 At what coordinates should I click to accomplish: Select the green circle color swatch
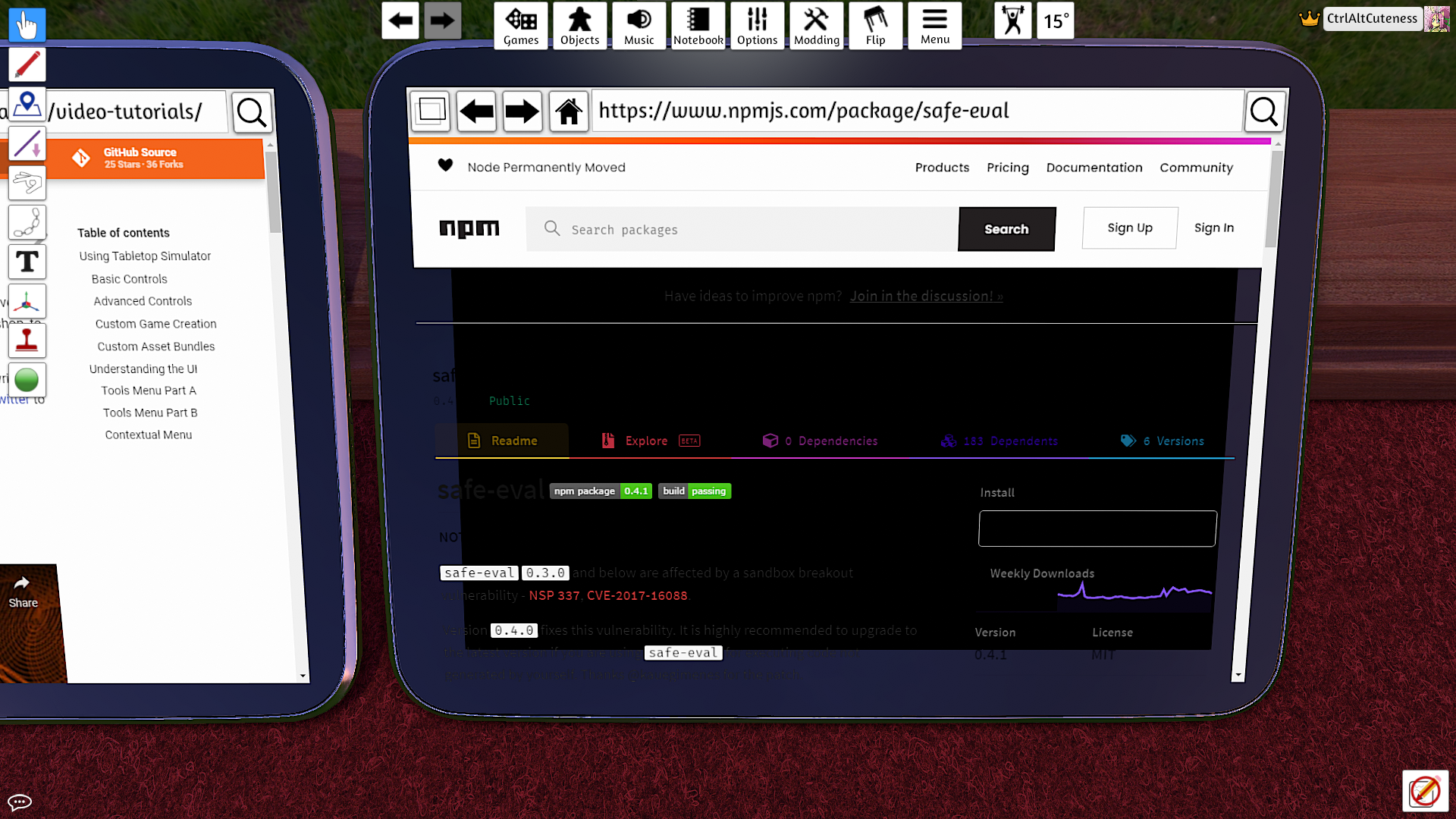tap(27, 380)
